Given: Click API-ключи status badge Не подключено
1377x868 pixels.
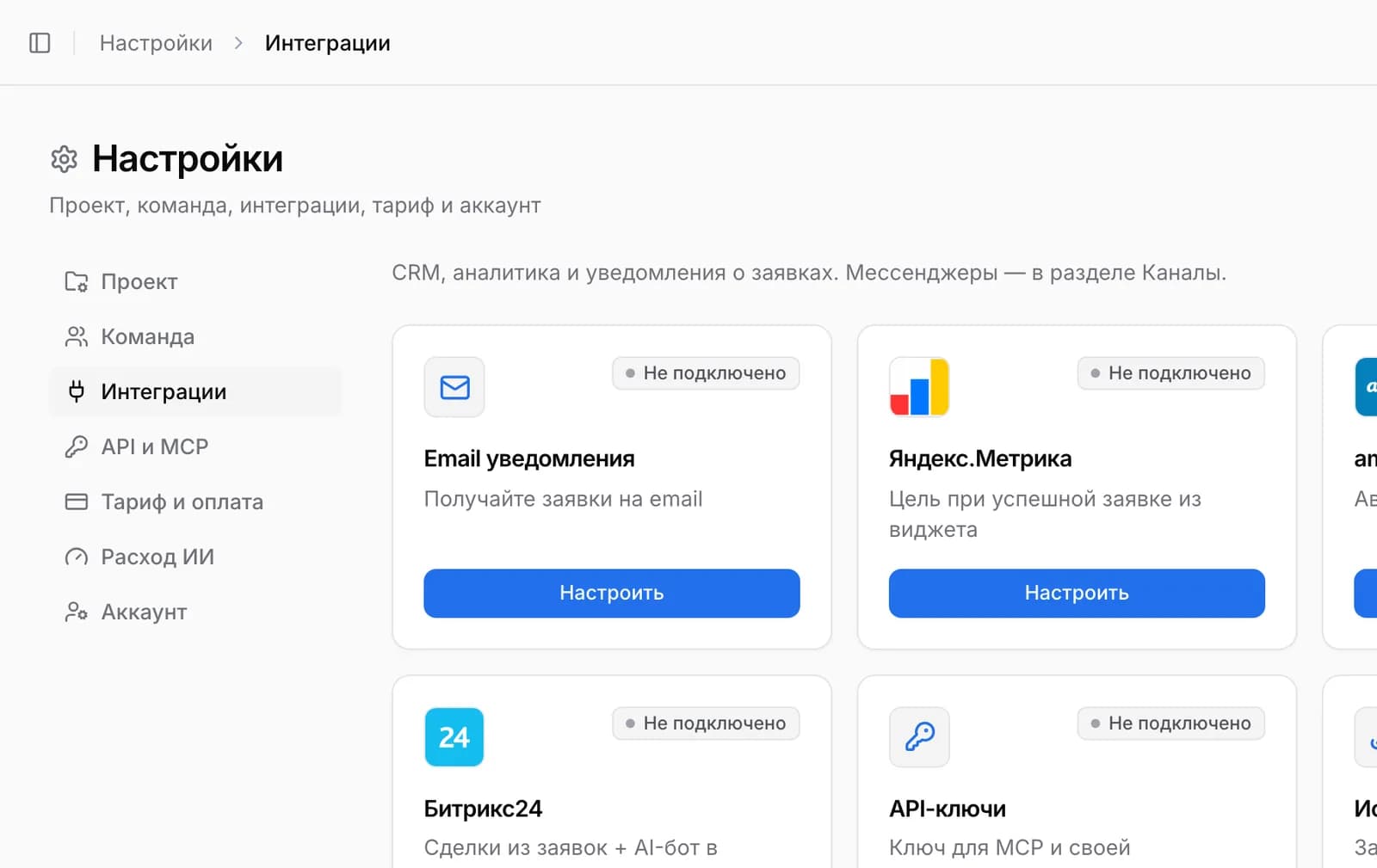Looking at the screenshot, I should pos(1170,723).
